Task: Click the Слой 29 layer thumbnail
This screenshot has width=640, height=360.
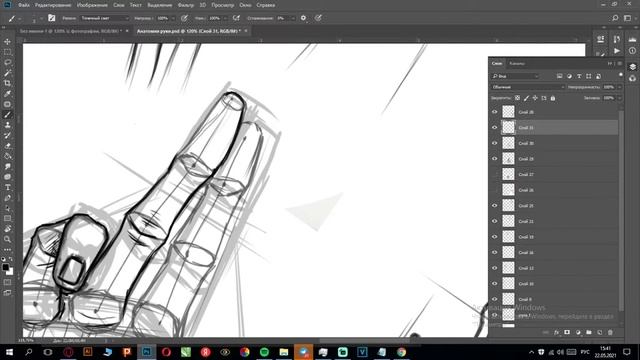Action: (508, 159)
